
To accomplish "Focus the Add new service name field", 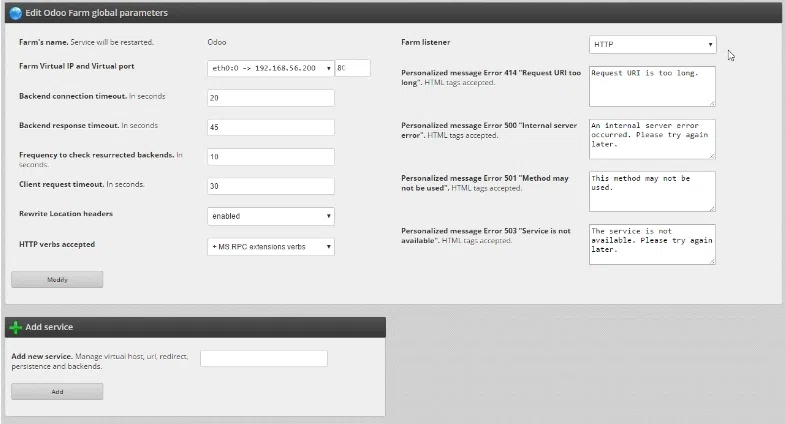I will (x=264, y=358).
